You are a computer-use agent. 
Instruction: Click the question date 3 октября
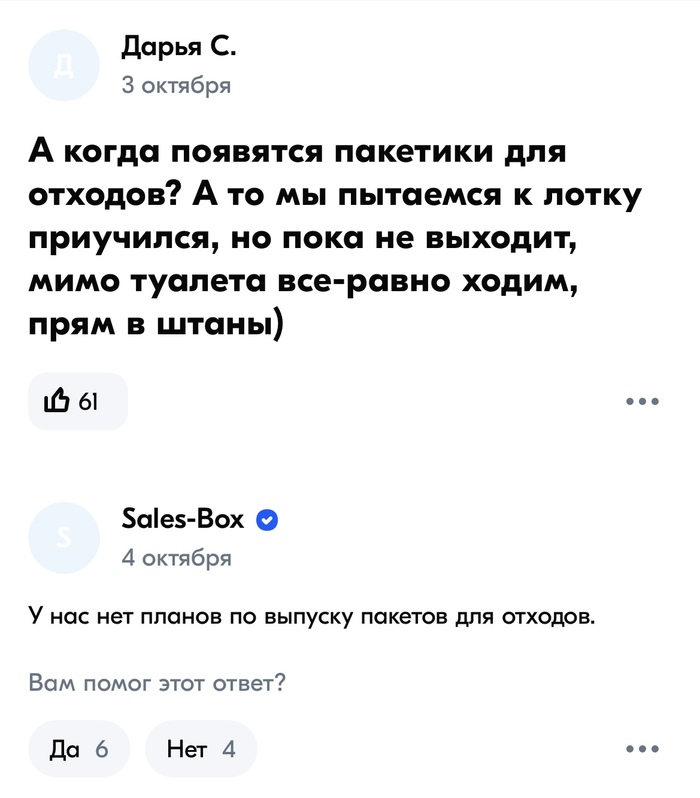click(x=176, y=85)
